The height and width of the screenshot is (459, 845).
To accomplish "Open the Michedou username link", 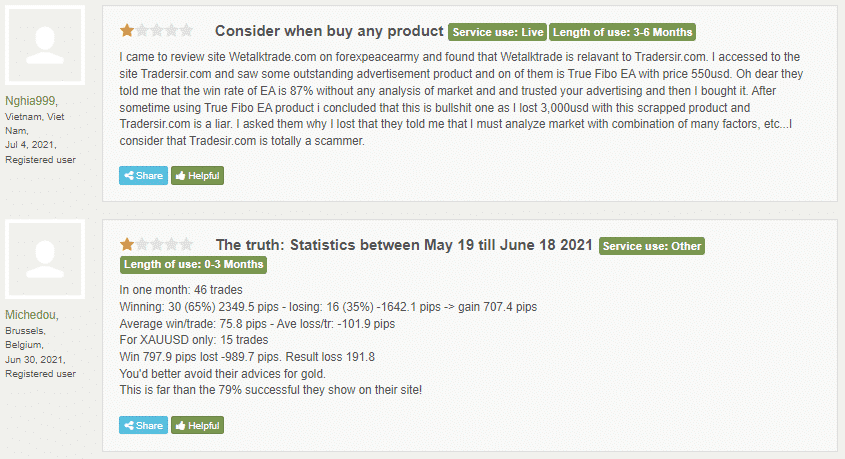I will click(32, 315).
